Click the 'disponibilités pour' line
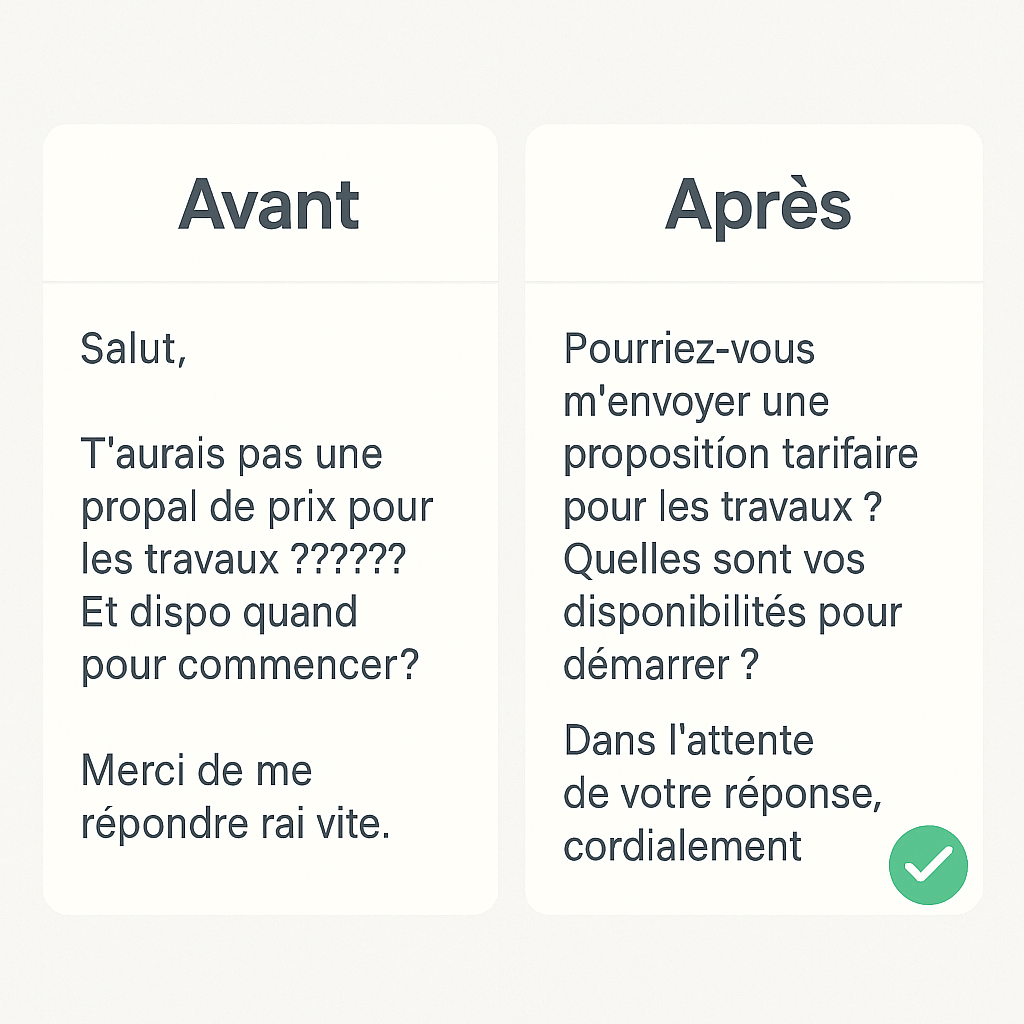Viewport: 1024px width, 1024px height. [733, 614]
